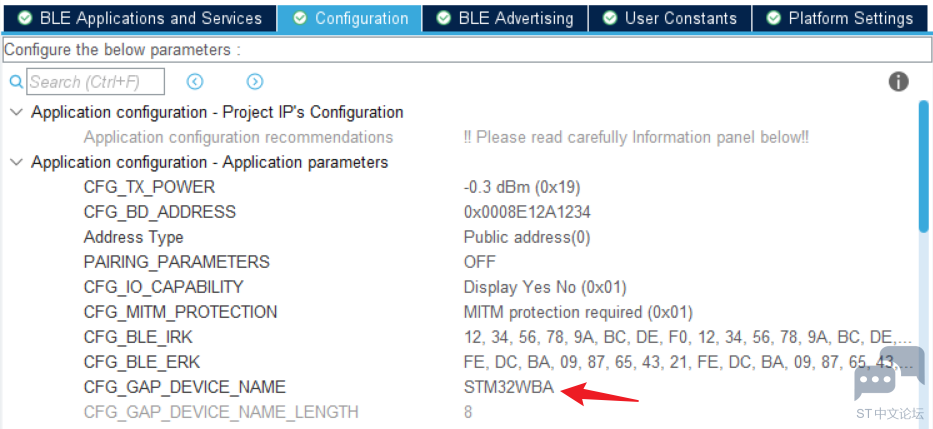Collapse Application parameters section

[18, 162]
